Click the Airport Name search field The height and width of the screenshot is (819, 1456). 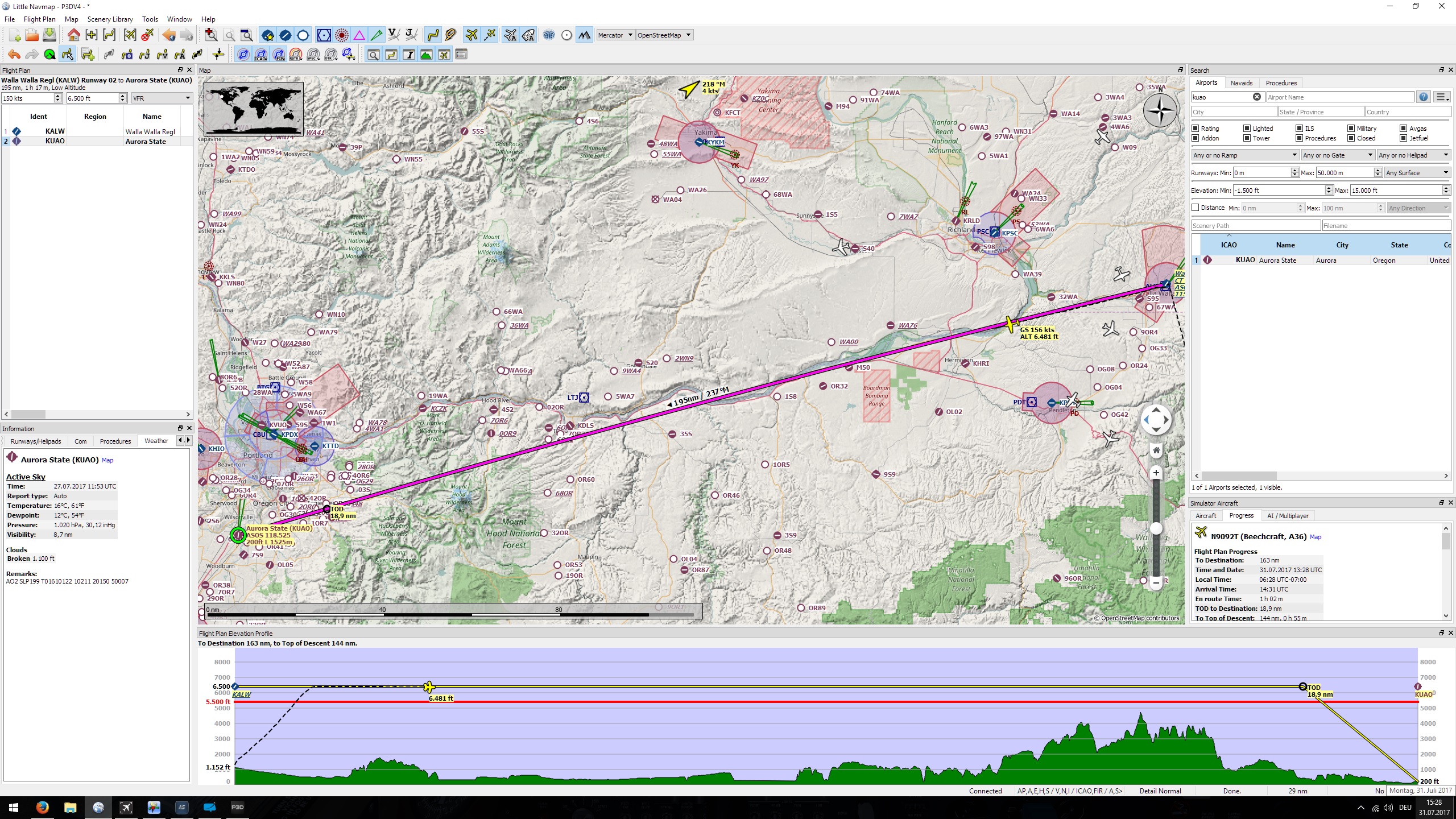point(1339,97)
